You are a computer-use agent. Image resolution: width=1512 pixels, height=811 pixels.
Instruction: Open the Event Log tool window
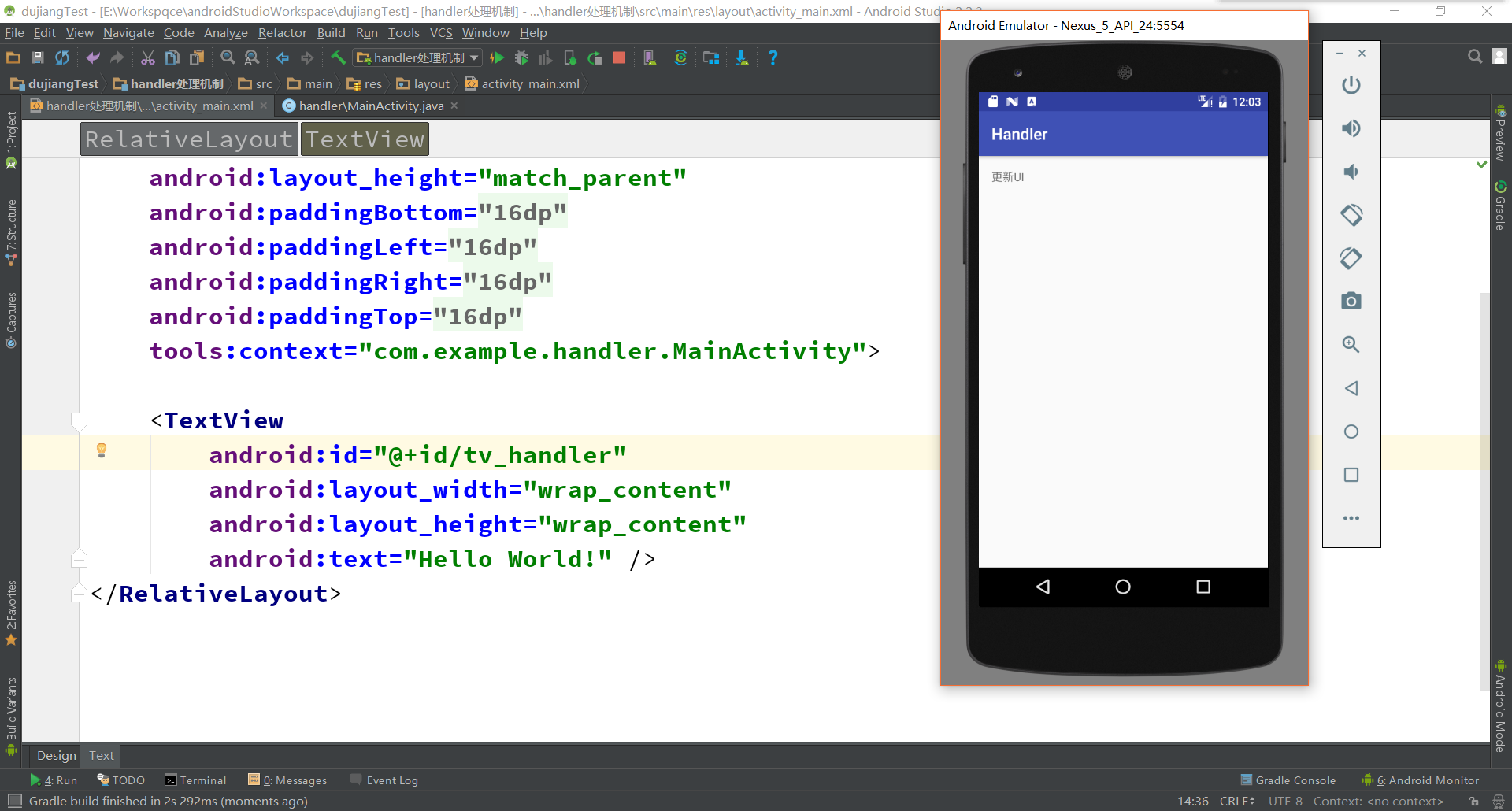tap(384, 780)
